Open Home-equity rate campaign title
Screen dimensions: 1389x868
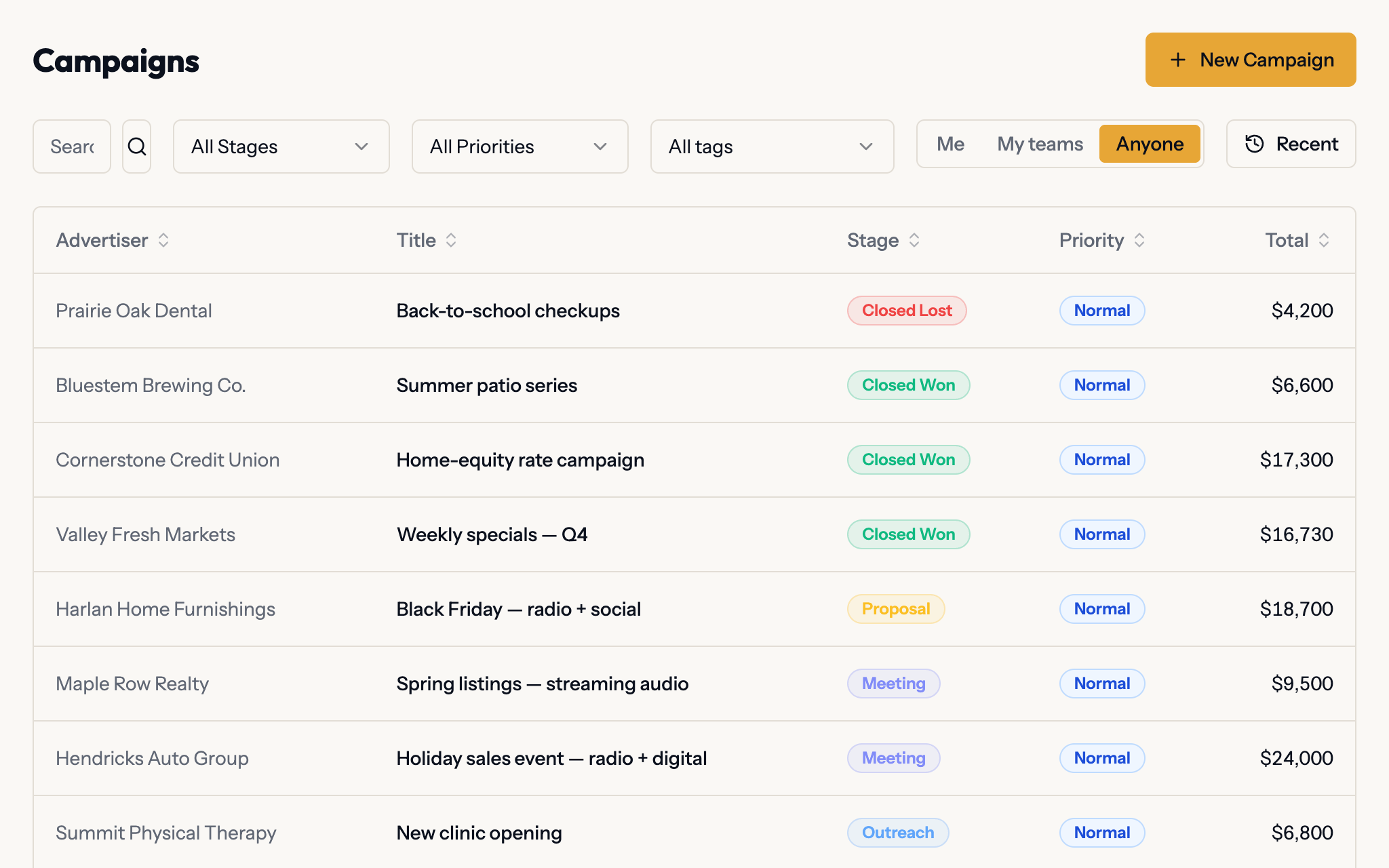pos(520,460)
